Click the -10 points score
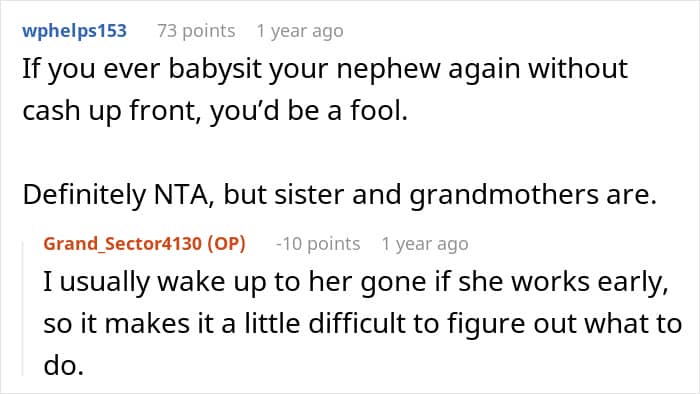The width and height of the screenshot is (700, 394). pos(318,244)
